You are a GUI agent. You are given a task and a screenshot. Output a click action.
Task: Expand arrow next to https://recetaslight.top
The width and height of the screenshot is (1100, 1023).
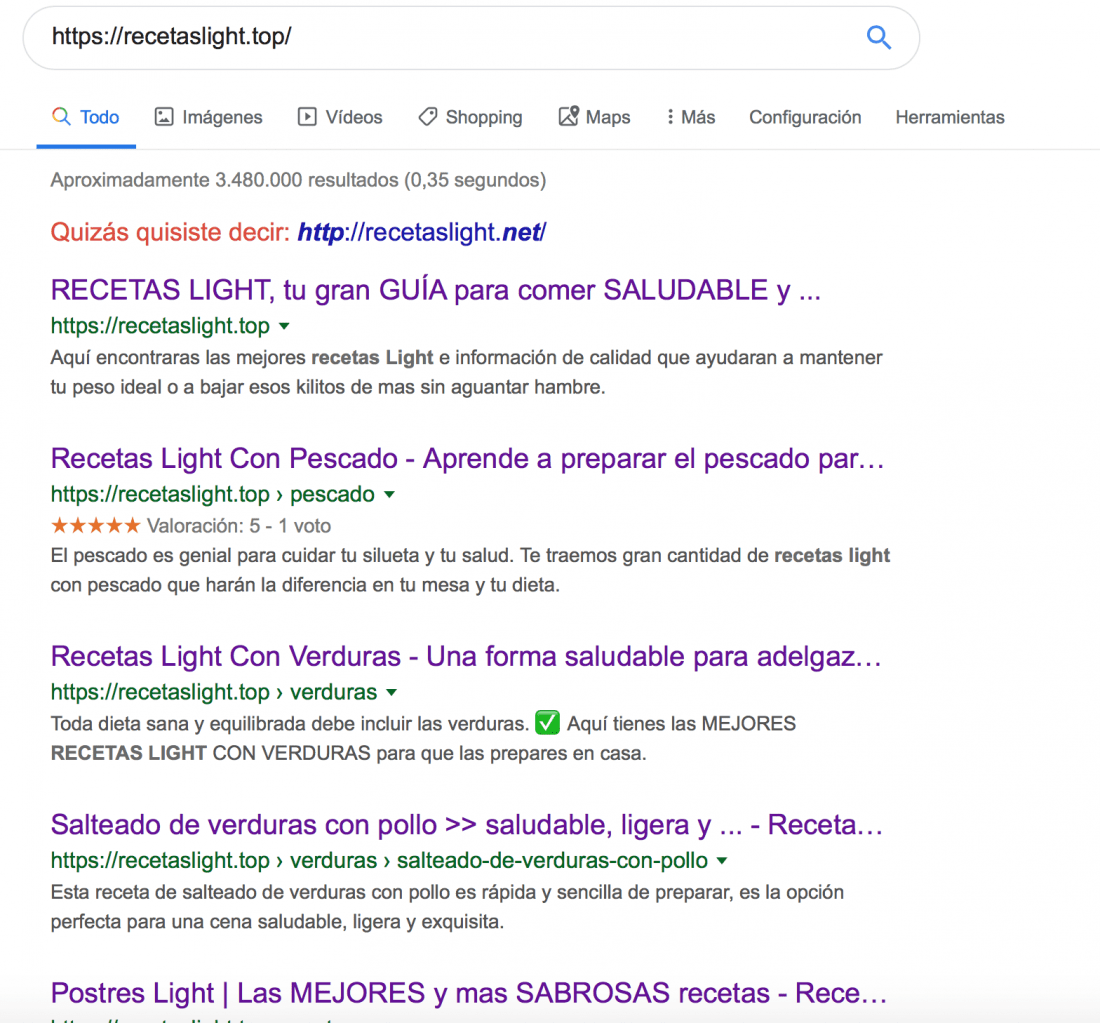coord(284,326)
